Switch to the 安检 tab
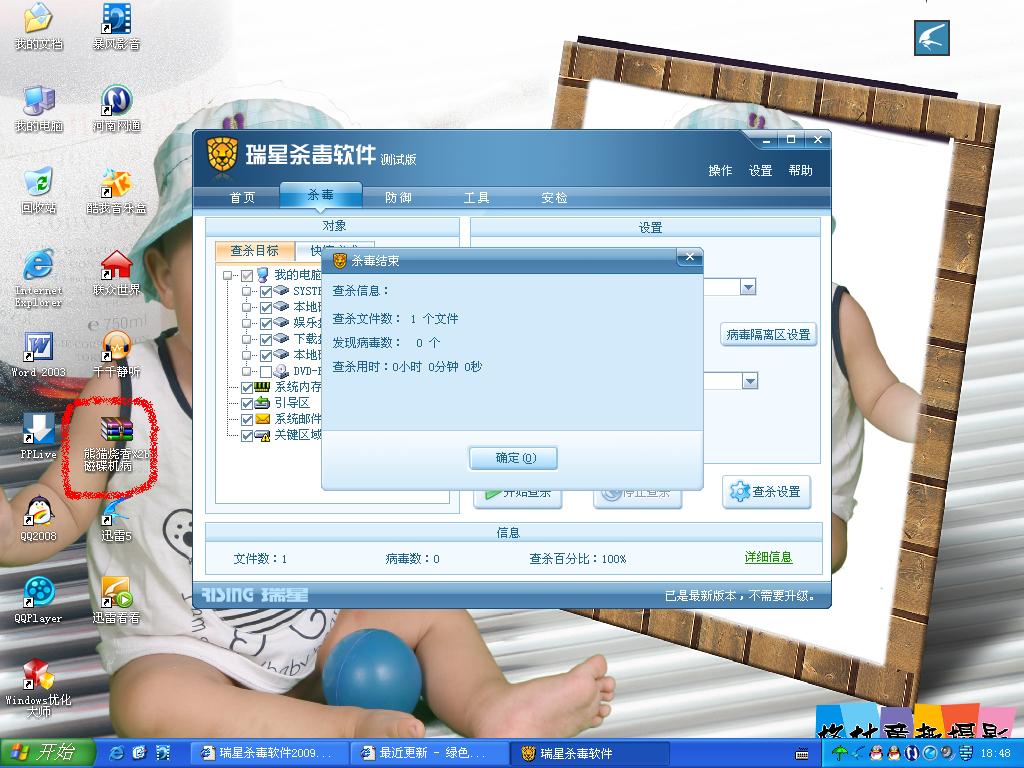Image resolution: width=1024 pixels, height=768 pixels. click(x=554, y=197)
